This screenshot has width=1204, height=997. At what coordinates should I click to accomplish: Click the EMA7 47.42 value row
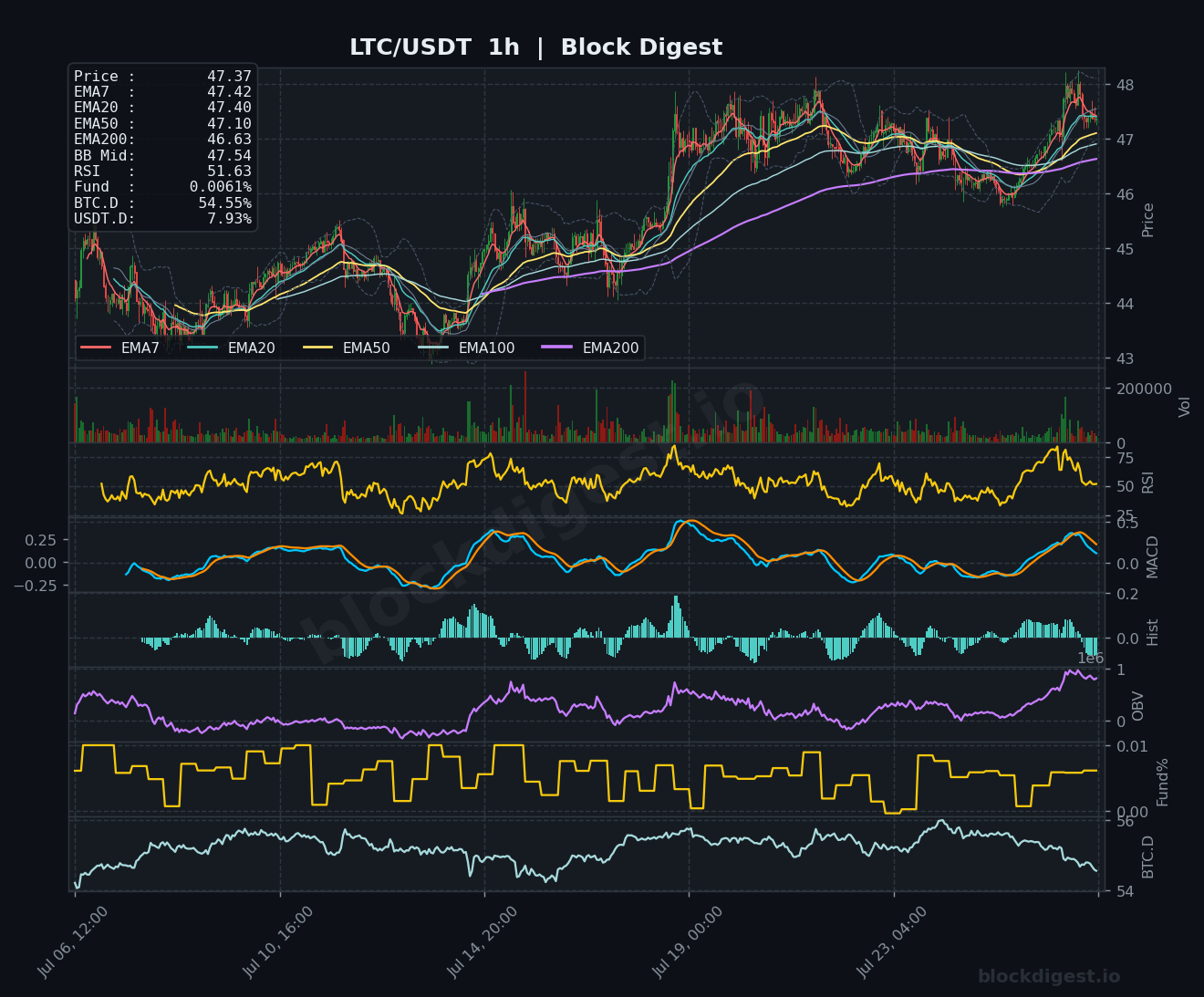tap(162, 92)
